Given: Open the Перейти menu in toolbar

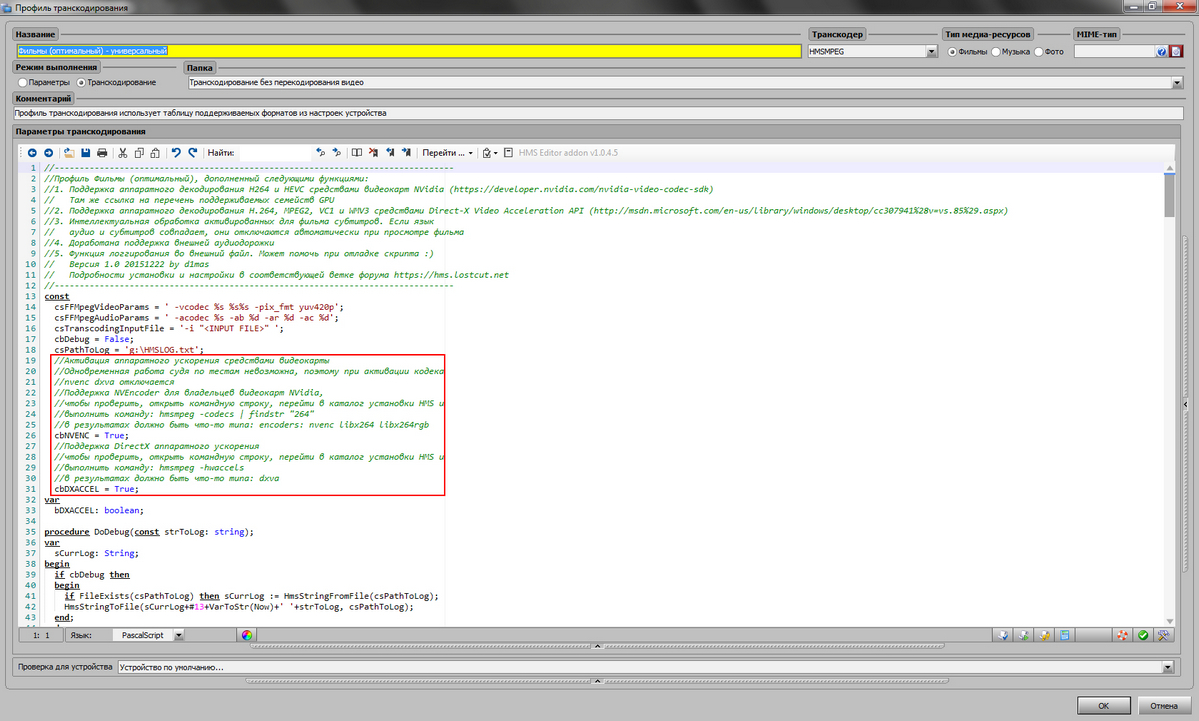Looking at the screenshot, I should point(446,153).
